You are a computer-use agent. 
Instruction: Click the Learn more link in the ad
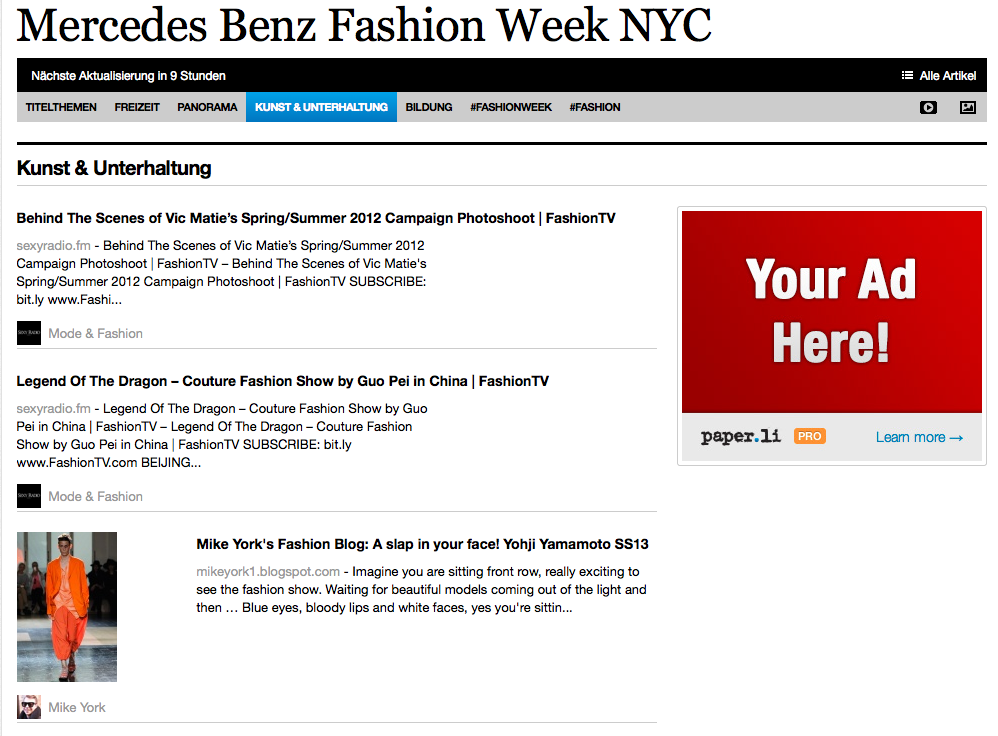pos(919,437)
